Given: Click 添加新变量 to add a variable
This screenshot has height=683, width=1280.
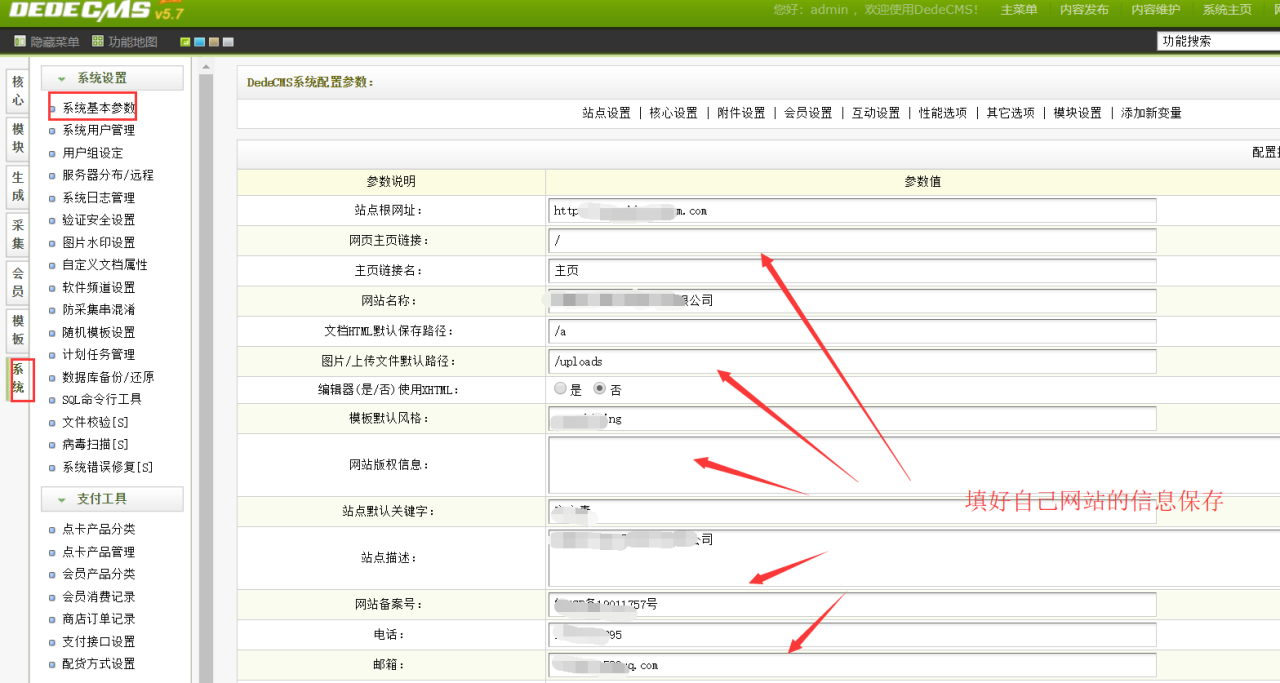Looking at the screenshot, I should coord(1151,113).
